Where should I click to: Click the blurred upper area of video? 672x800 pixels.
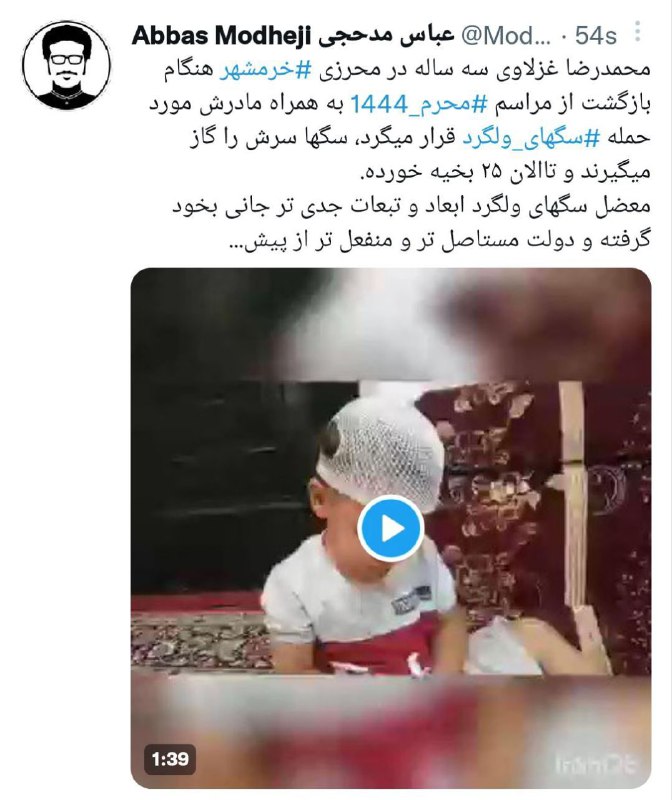coord(391,324)
